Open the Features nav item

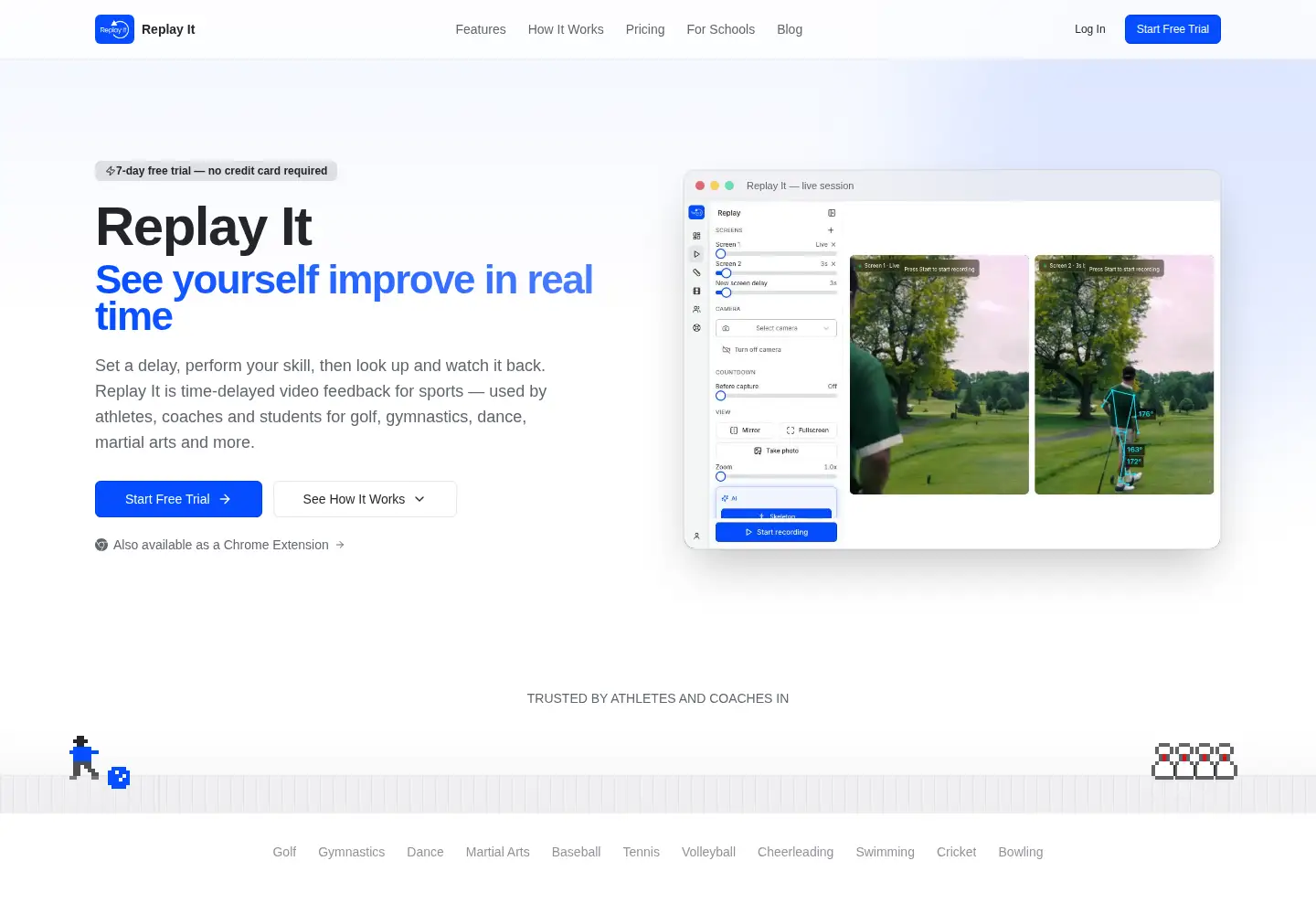[x=481, y=29]
